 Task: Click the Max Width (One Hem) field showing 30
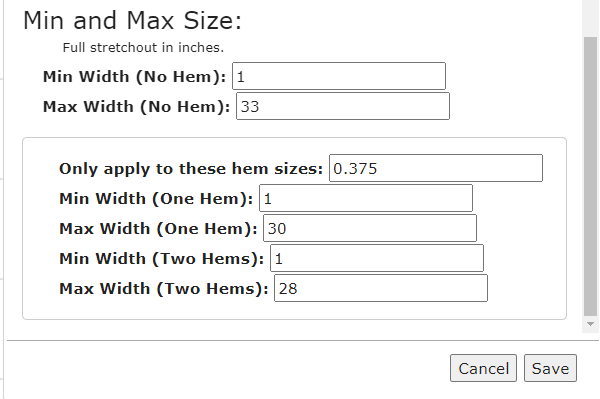click(x=370, y=228)
